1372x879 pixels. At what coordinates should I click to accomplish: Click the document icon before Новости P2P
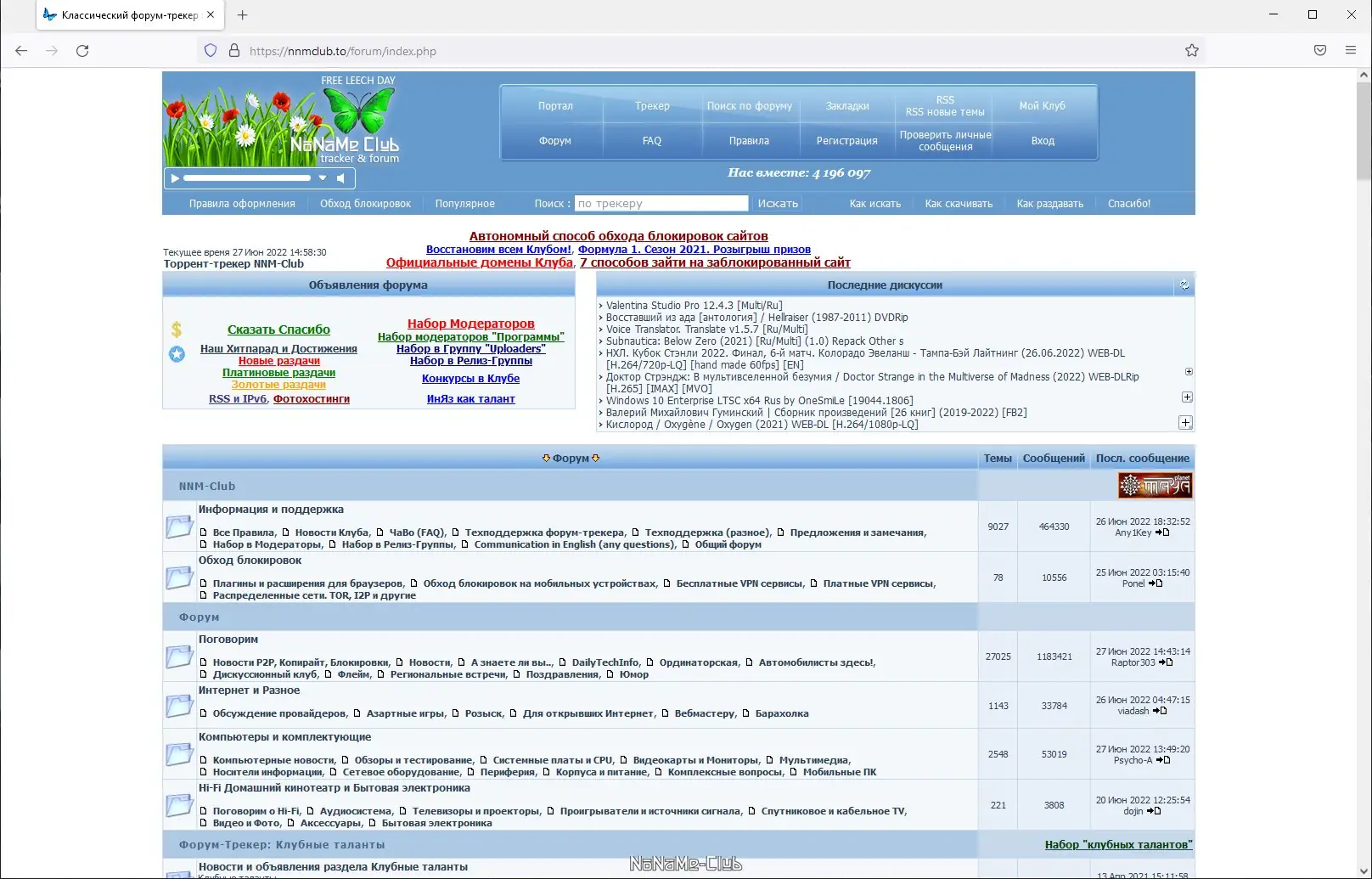pyautogui.click(x=202, y=662)
